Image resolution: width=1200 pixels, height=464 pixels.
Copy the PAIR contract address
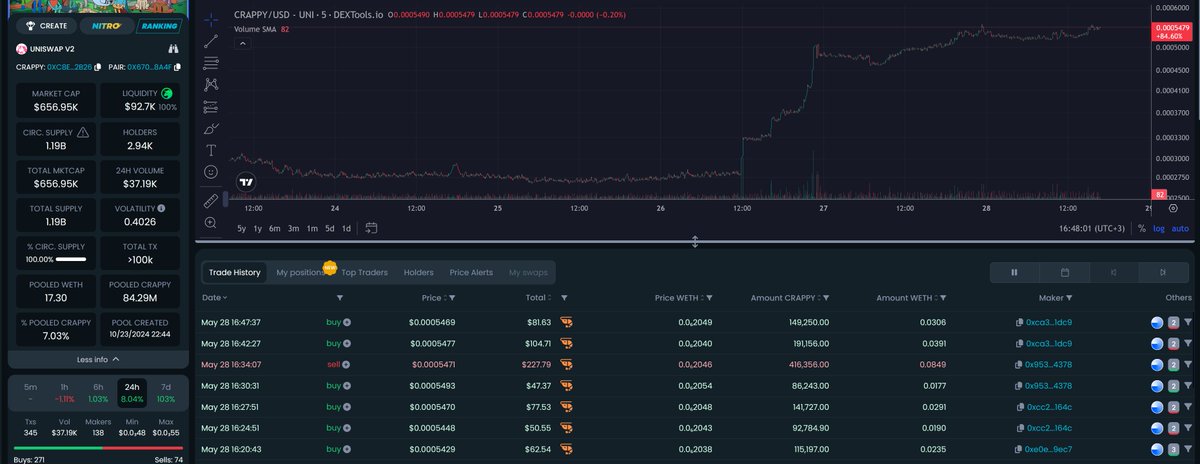point(177,67)
